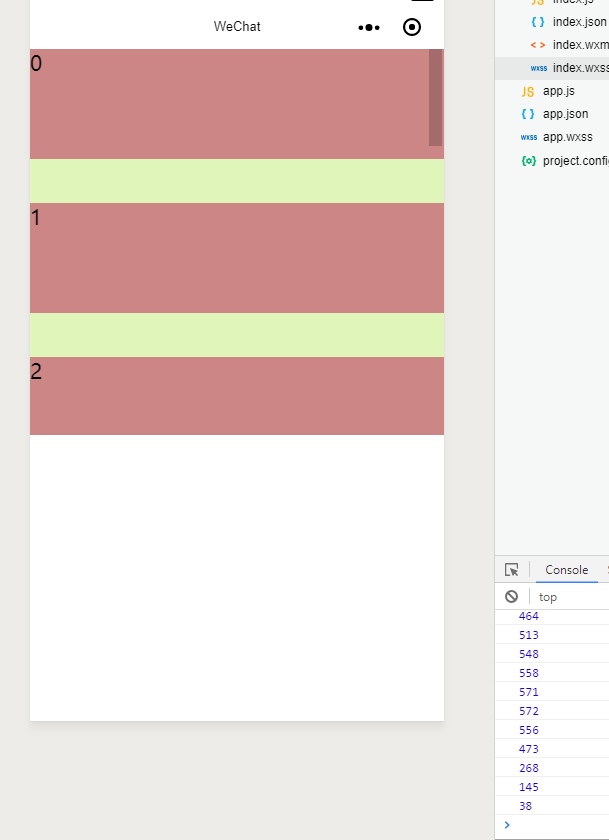This screenshot has height=840, width=609.
Task: Click the app.json braces icon
Action: (x=528, y=114)
